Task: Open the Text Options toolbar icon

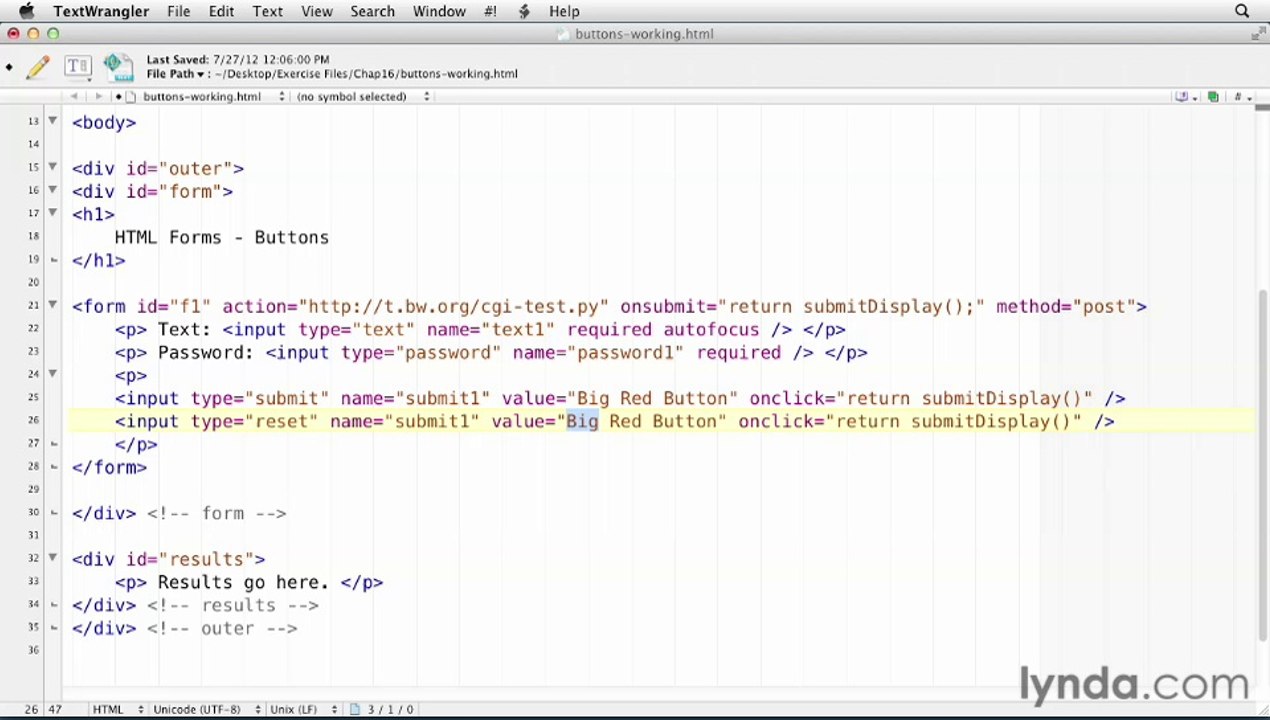Action: [x=77, y=67]
